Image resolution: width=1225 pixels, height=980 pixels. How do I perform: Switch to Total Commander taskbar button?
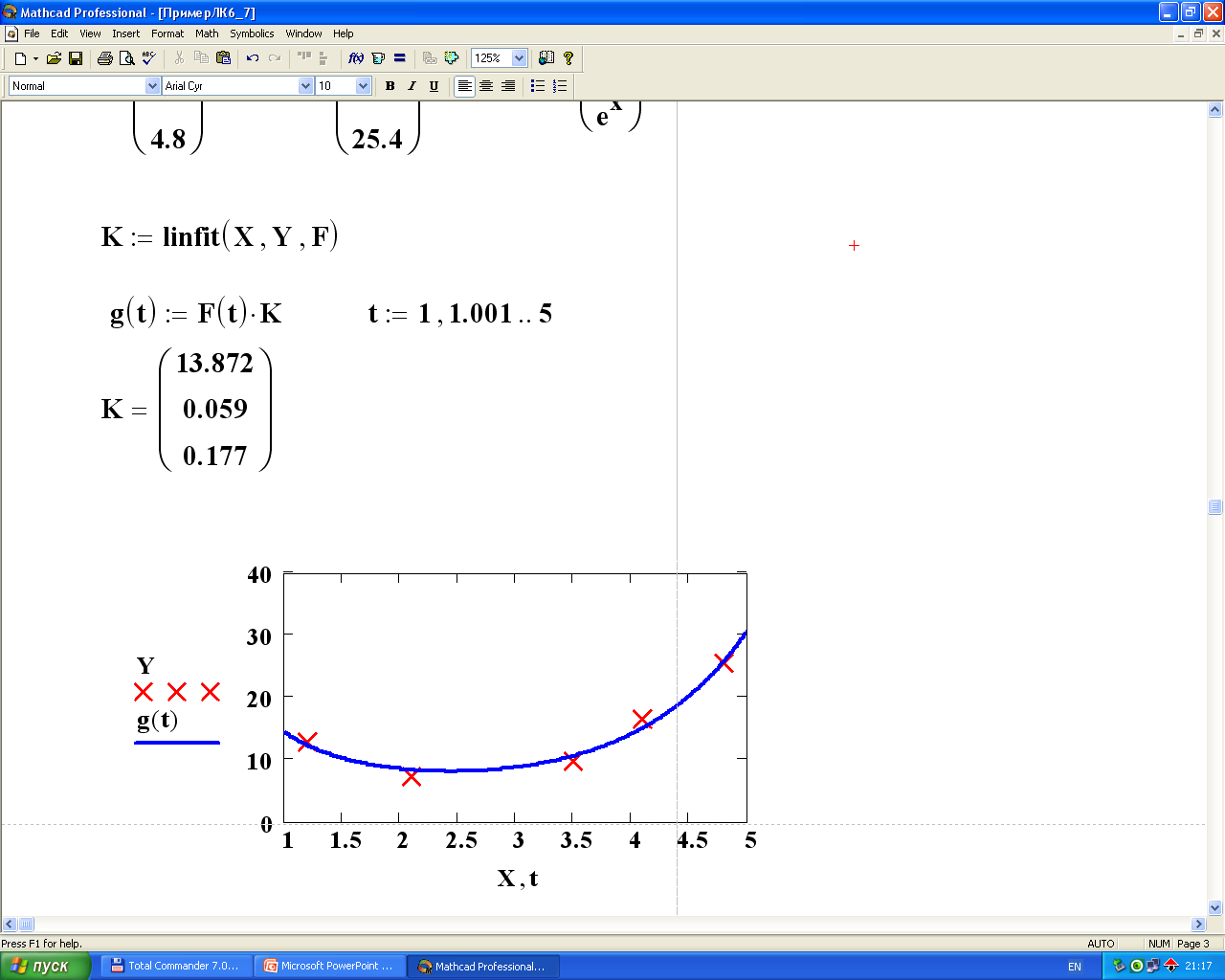[x=176, y=966]
